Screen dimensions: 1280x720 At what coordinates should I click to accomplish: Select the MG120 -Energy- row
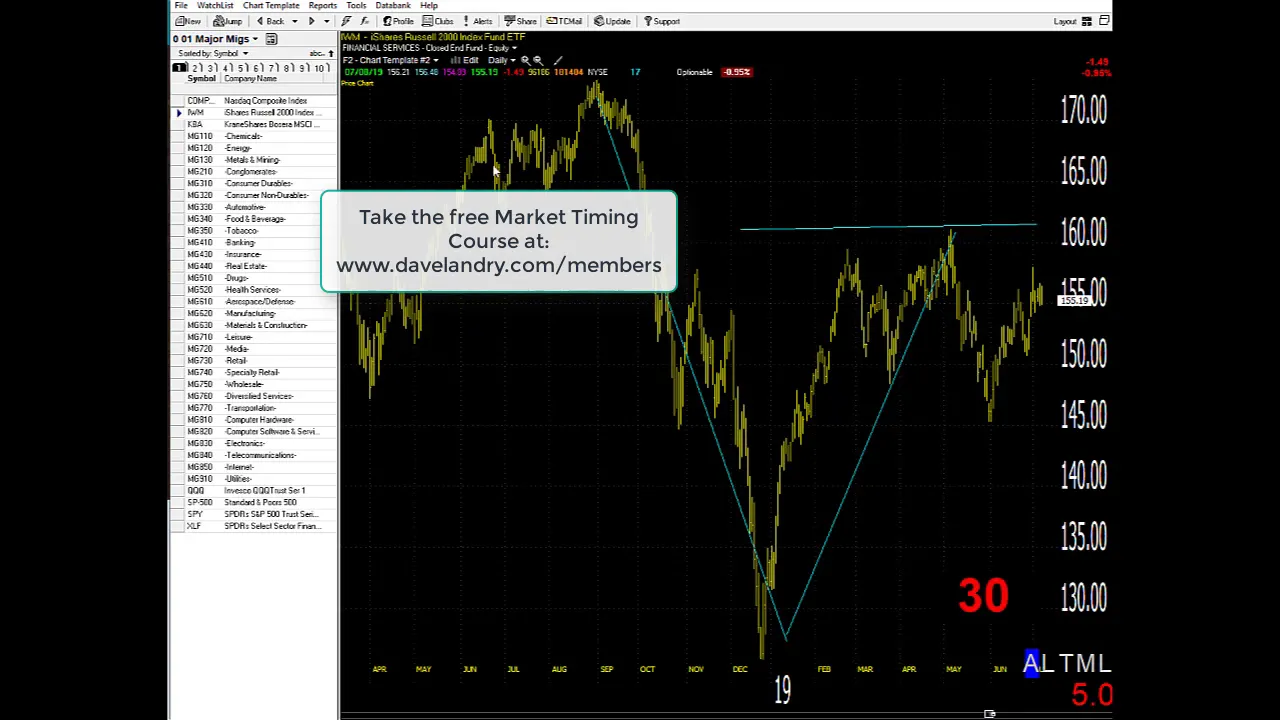coord(254,148)
